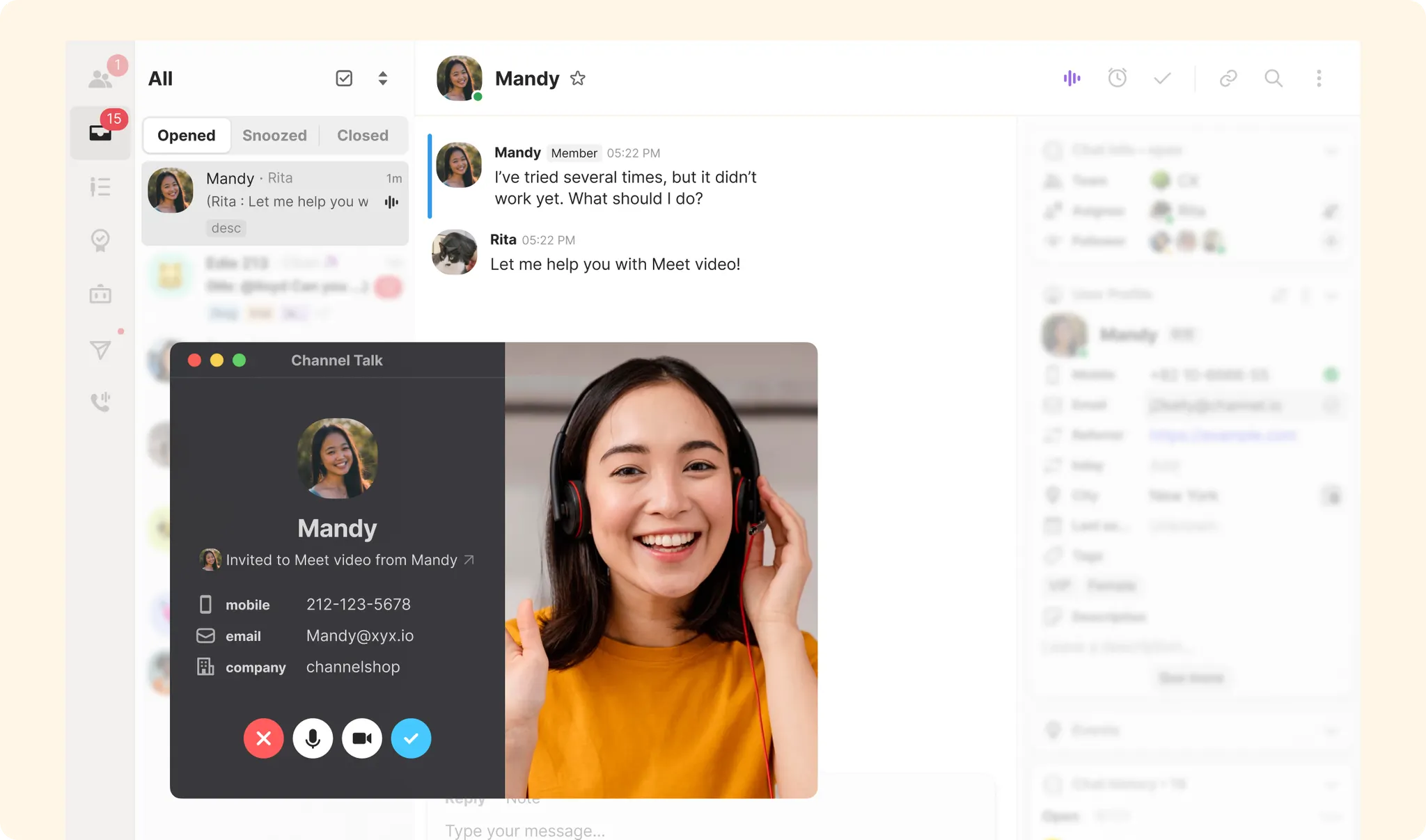This screenshot has height=840, width=1426.
Task: Click the purple audio waveform icon in header
Action: point(1072,78)
